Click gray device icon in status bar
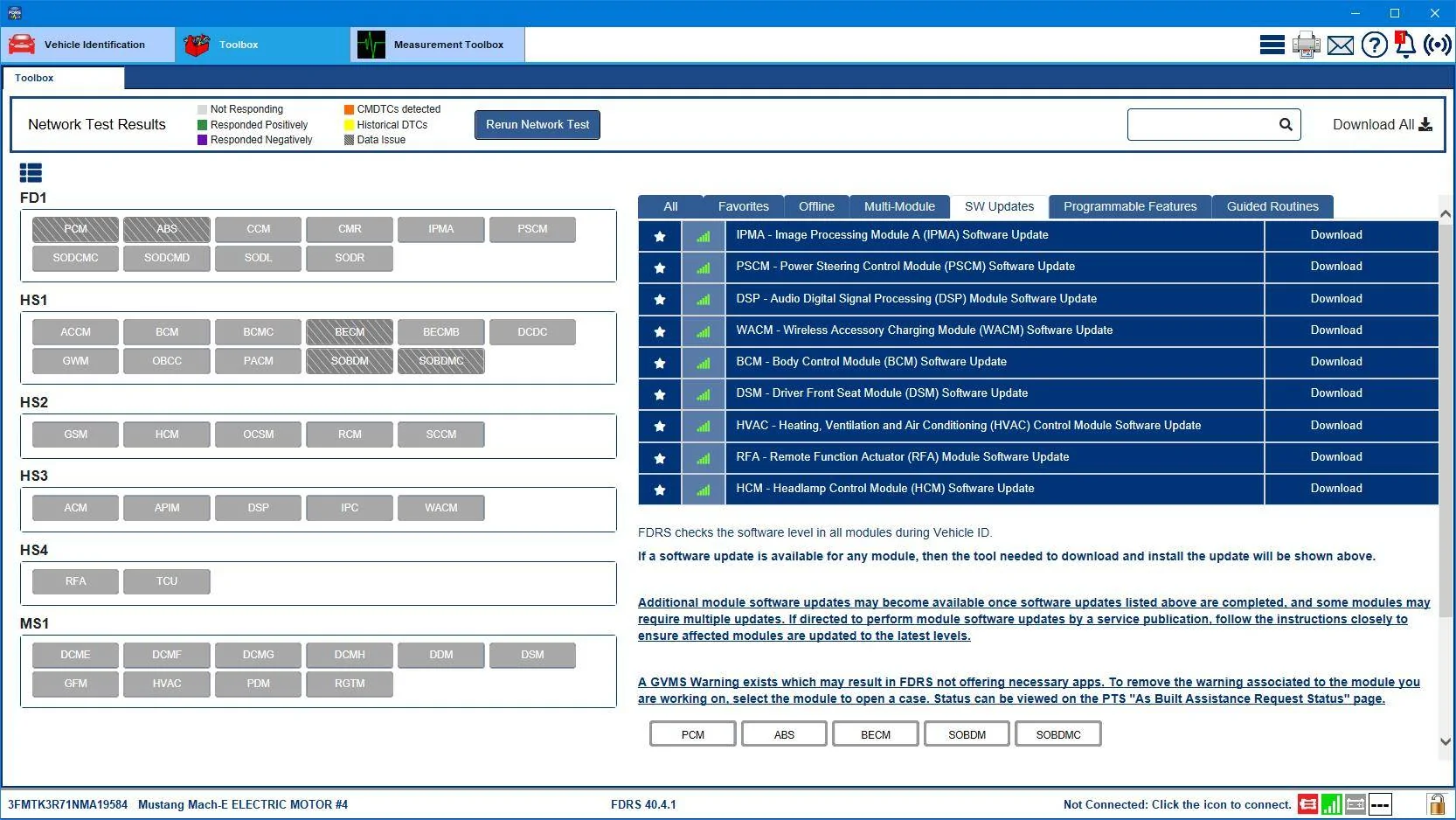 click(1355, 804)
